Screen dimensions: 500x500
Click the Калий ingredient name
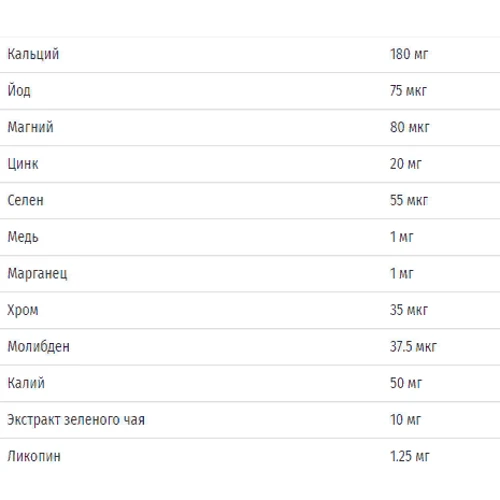tap(26, 383)
